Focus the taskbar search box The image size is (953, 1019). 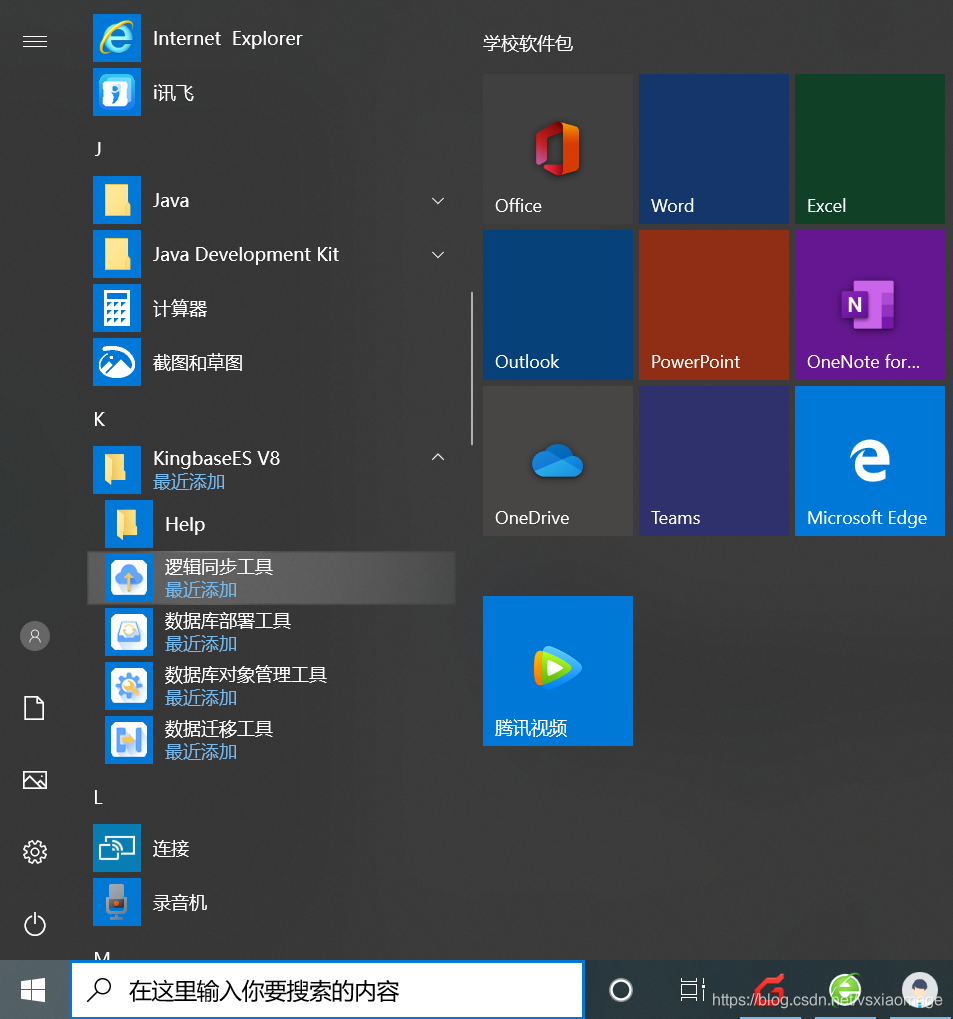pyautogui.click(x=327, y=990)
